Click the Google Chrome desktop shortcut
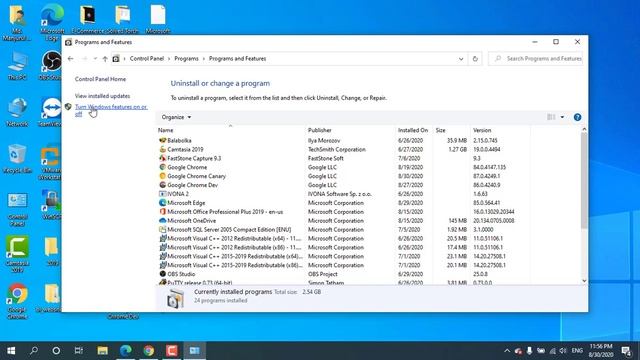This screenshot has height=360, width=640. click(17, 301)
